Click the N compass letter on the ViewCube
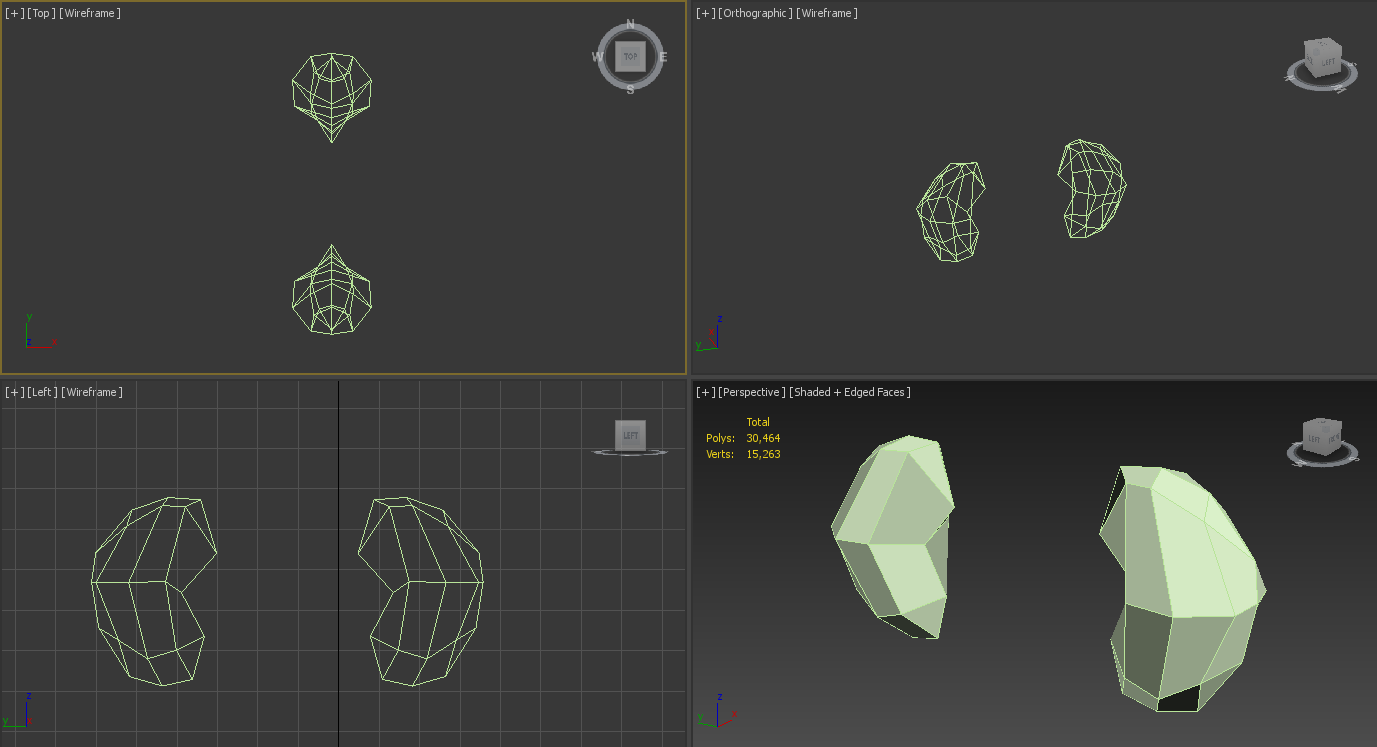Screen dimensions: 1377x747 (629, 21)
